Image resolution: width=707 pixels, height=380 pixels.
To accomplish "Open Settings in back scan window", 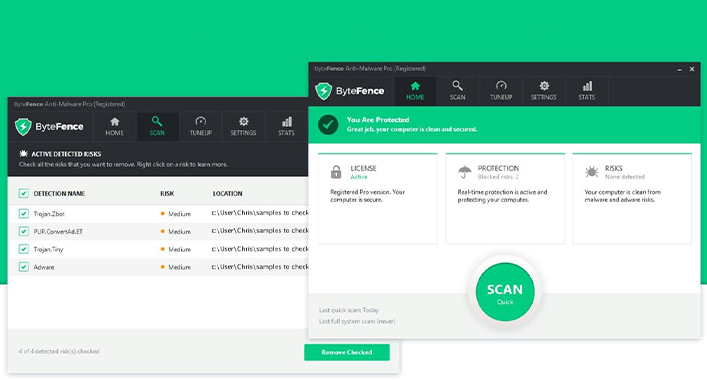I will tap(243, 126).
